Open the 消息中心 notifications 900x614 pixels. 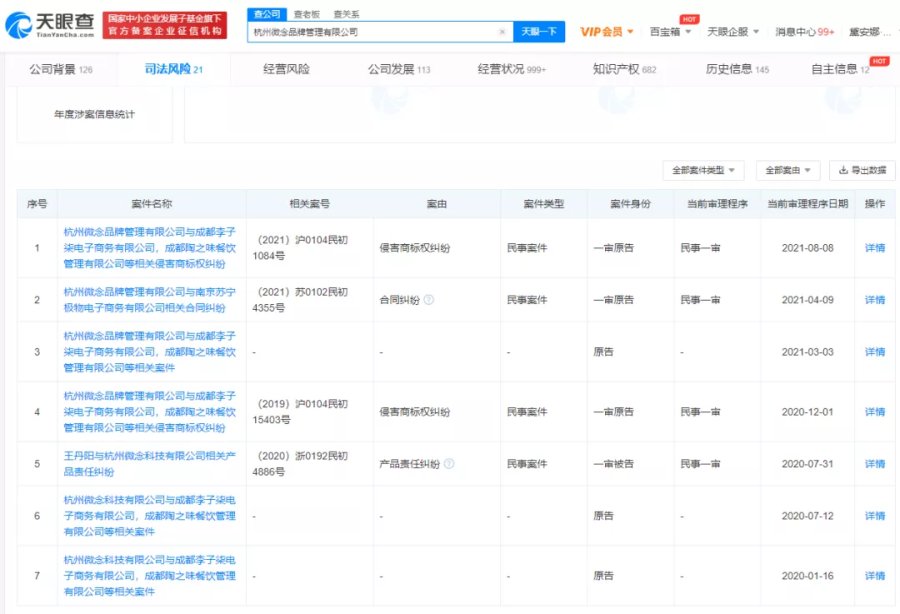click(805, 32)
